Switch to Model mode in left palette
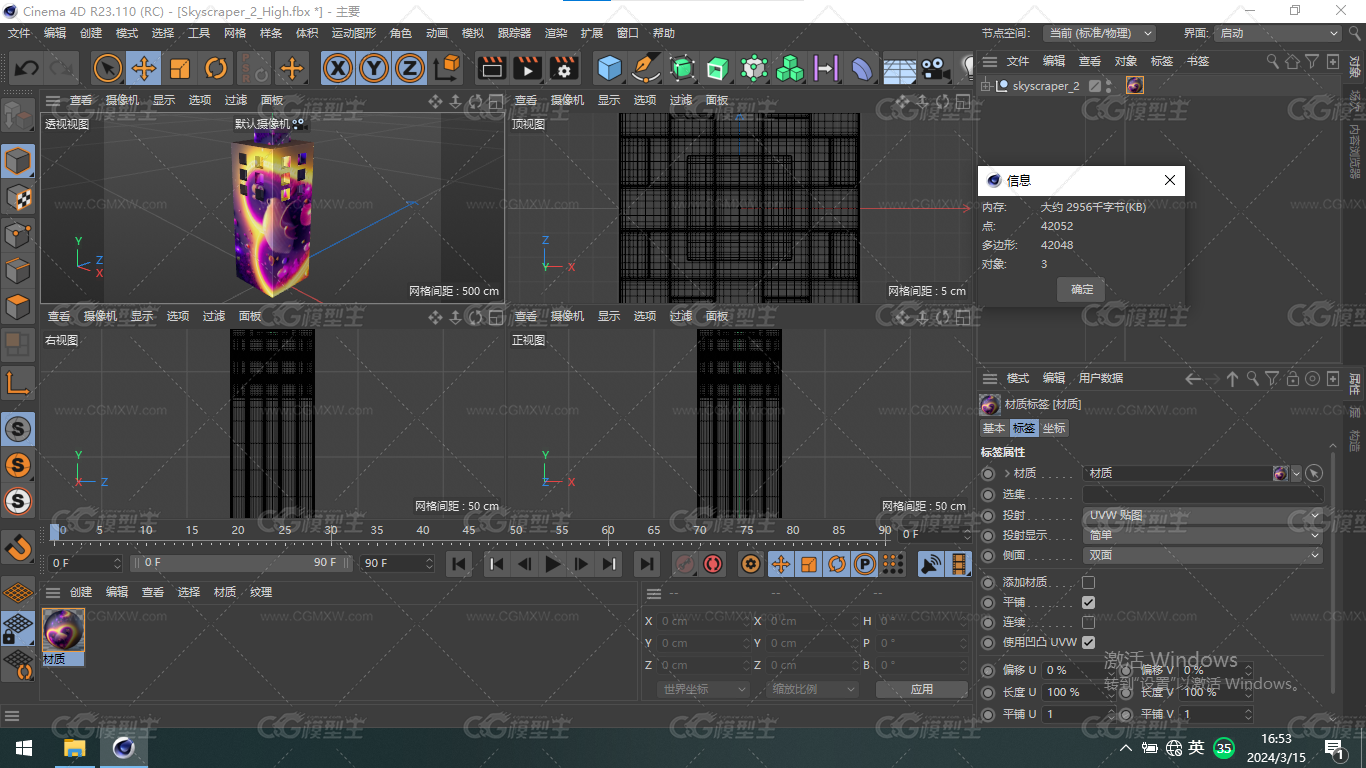 18,160
